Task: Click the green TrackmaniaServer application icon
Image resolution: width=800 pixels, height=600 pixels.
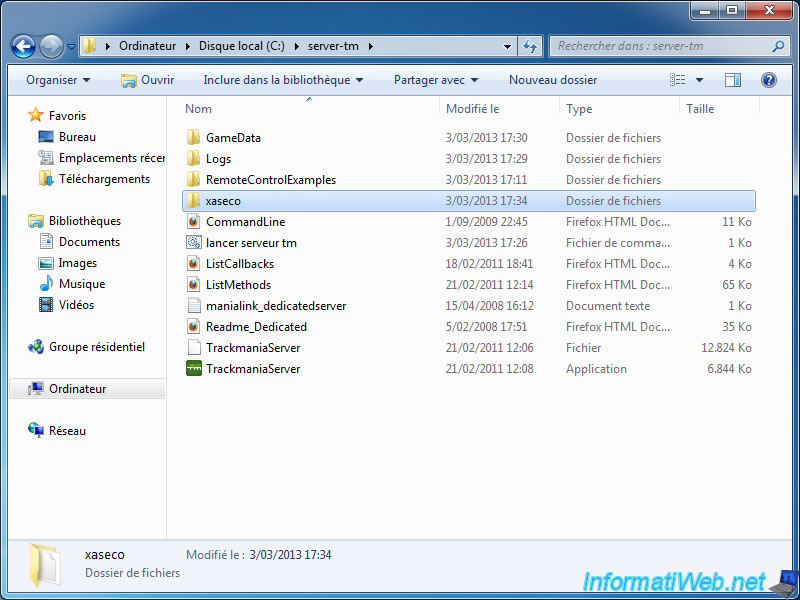Action: 193,368
